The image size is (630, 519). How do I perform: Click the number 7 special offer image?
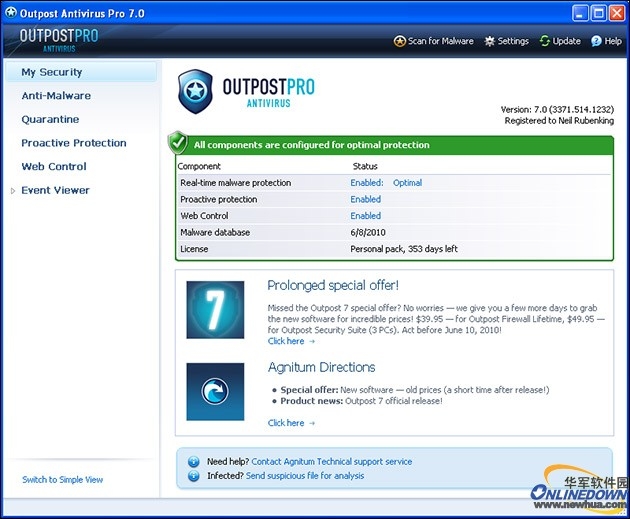tap(215, 310)
